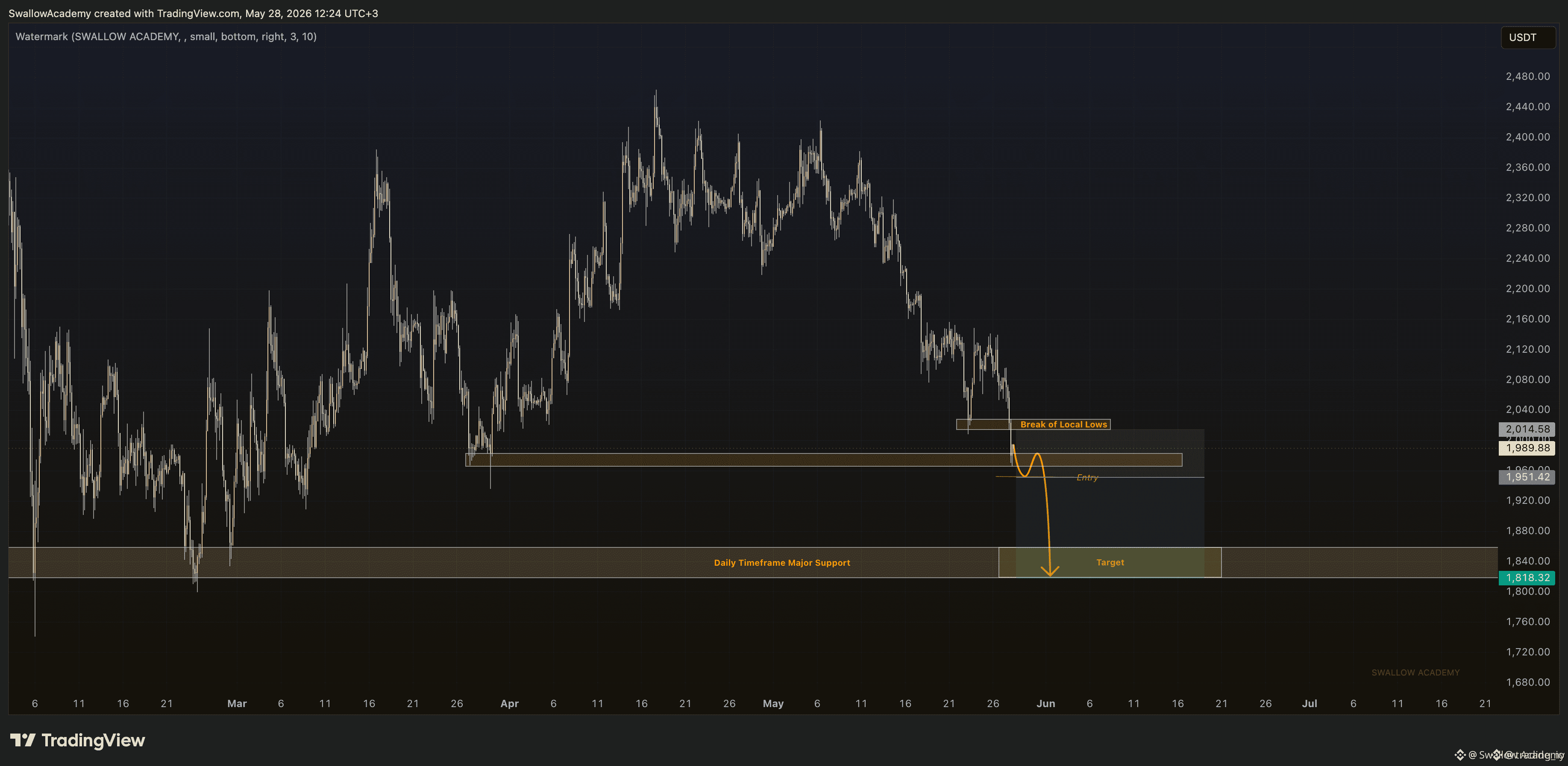Click the 1,920.00 price axis label
Viewport: 1568px width, 766px height.
pos(1528,500)
